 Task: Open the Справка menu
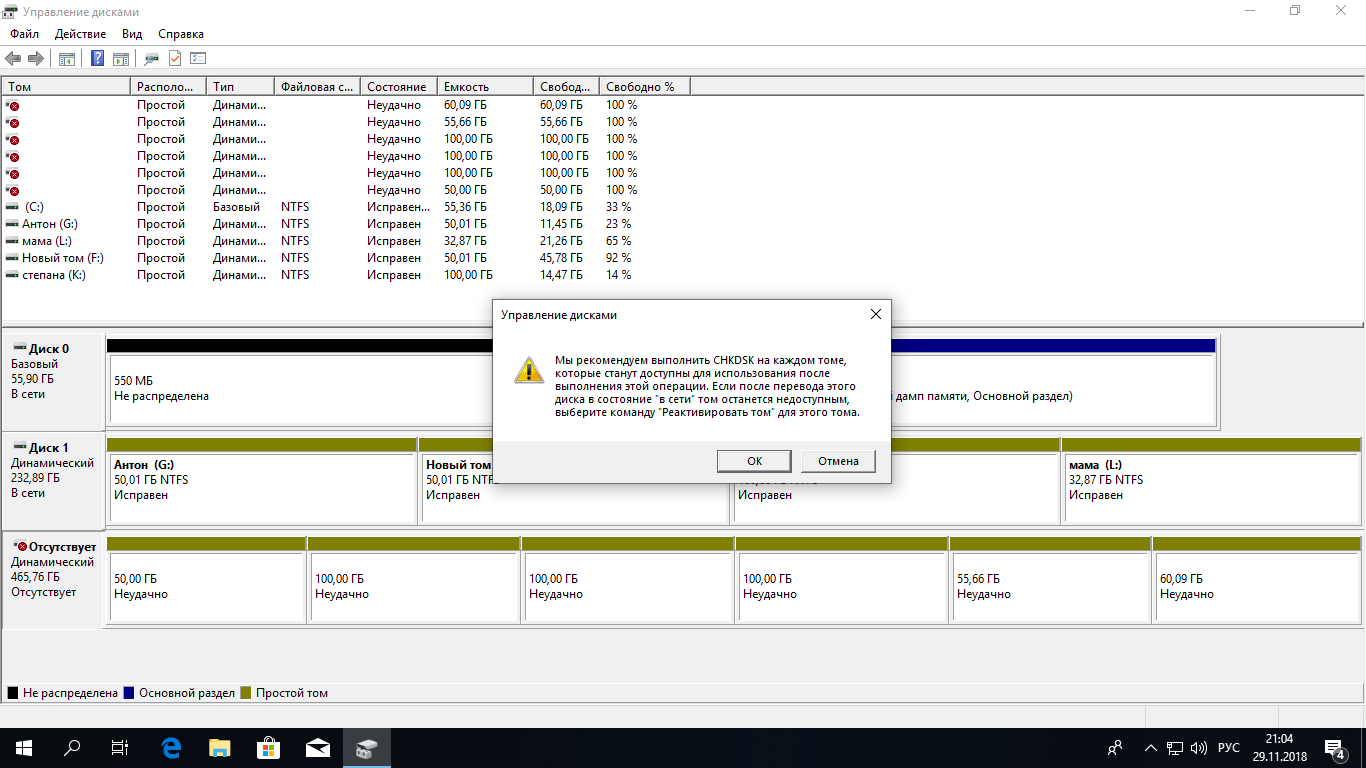[181, 34]
